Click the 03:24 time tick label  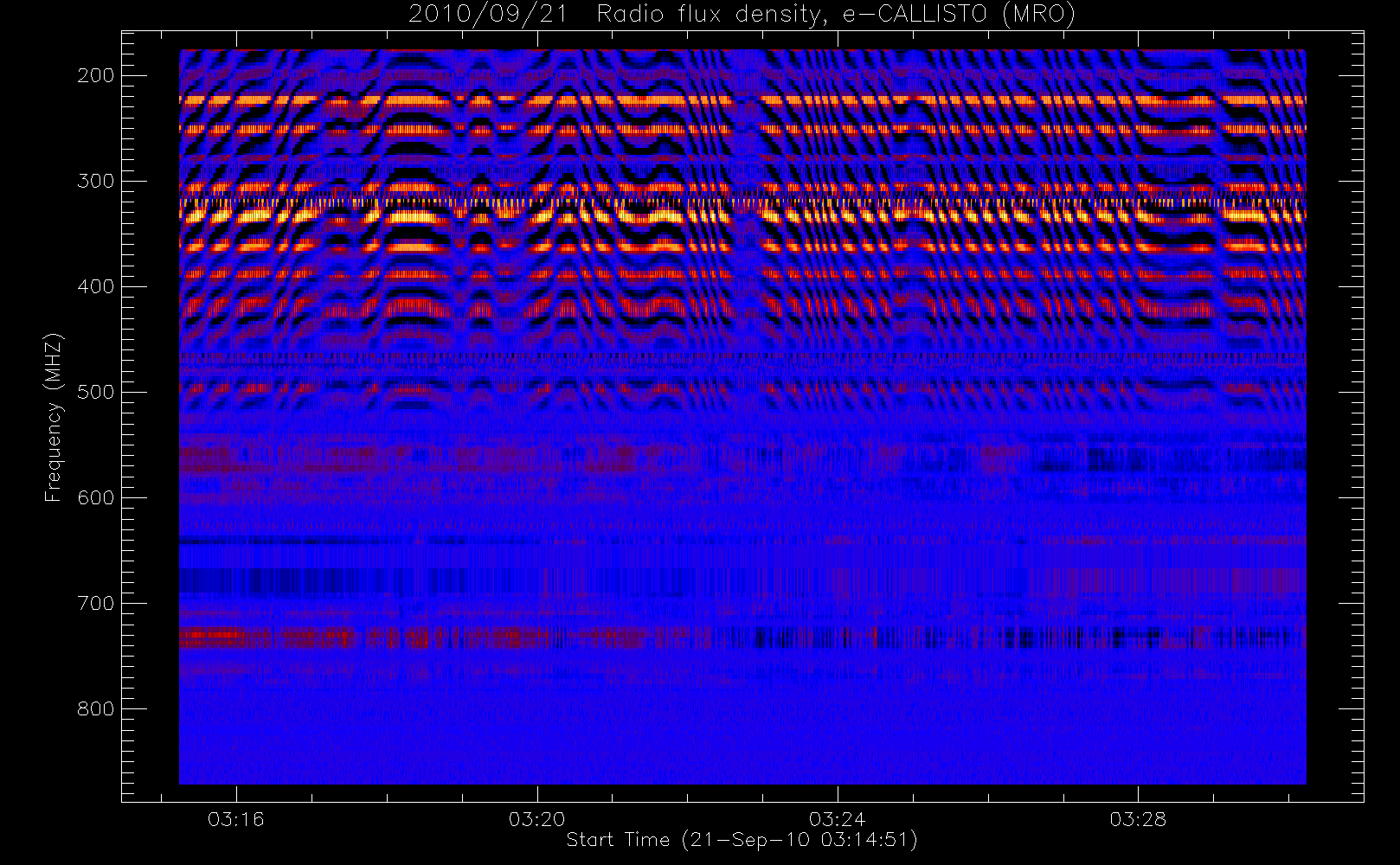[x=837, y=819]
